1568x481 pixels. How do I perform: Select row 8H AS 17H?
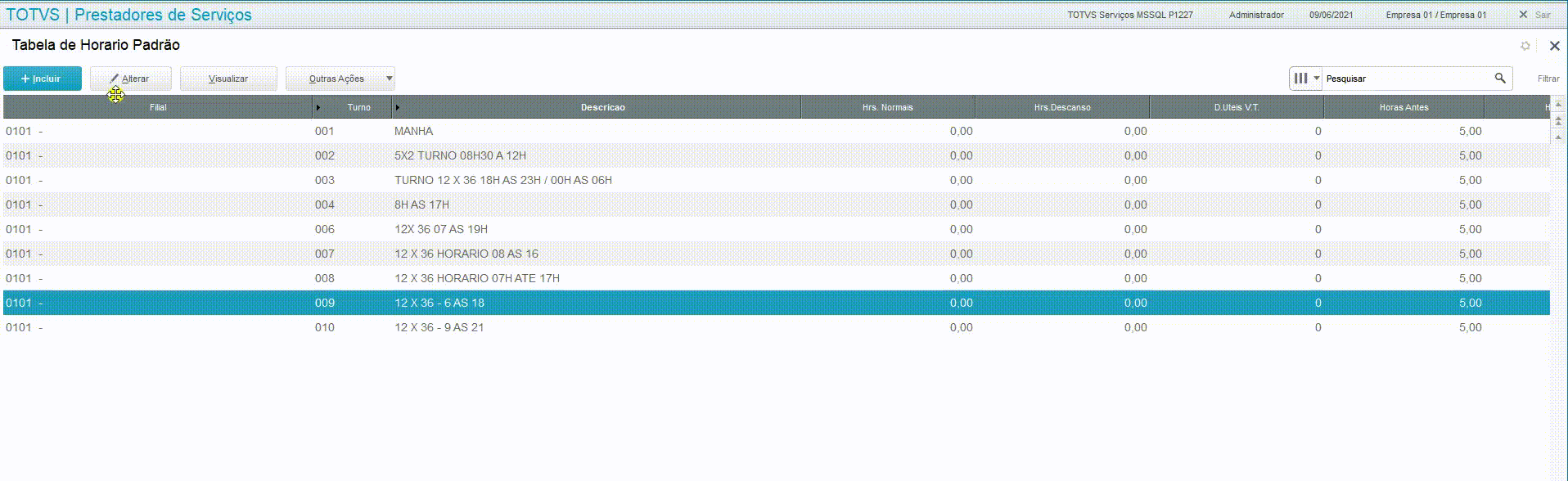point(777,205)
